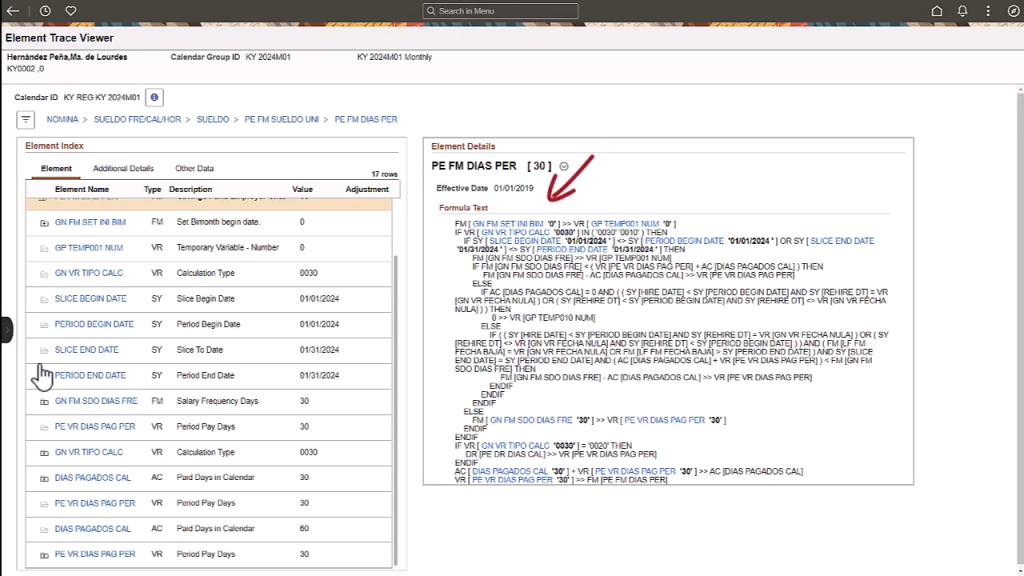Switch to the Other Data tab
The height and width of the screenshot is (576, 1024).
pyautogui.click(x=194, y=169)
